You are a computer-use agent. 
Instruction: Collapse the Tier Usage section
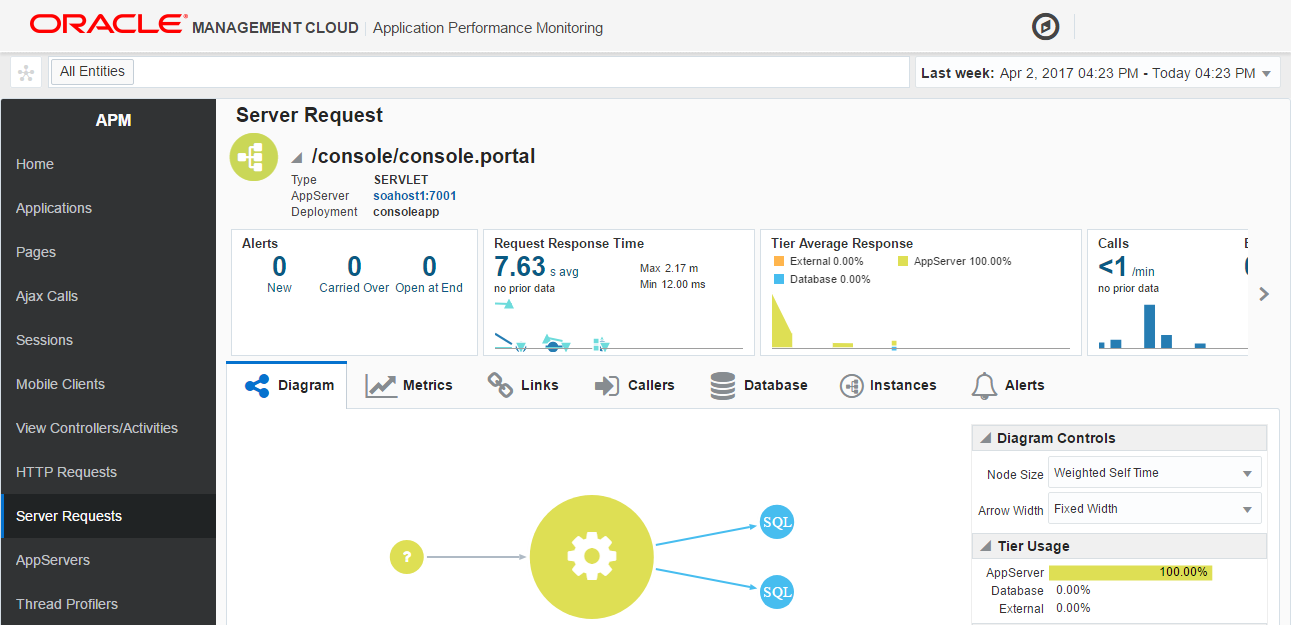[985, 546]
